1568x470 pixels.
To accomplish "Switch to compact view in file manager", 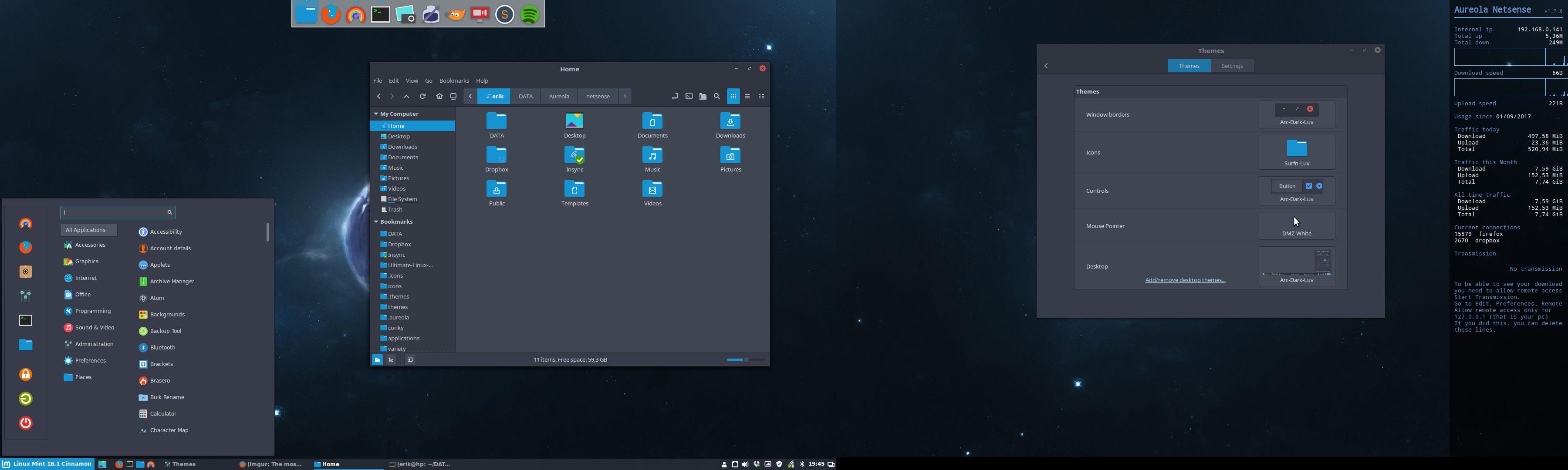I will coord(761,97).
